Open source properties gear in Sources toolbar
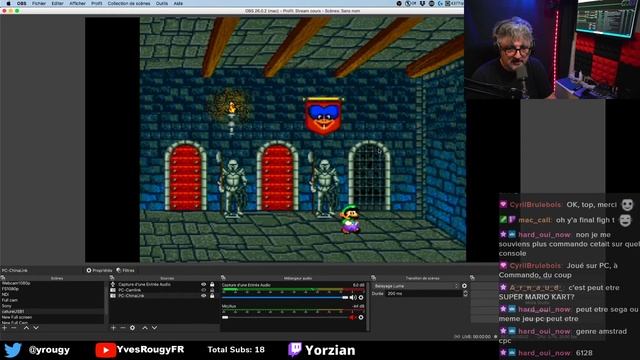The width and height of the screenshot is (640, 360). 132,328
